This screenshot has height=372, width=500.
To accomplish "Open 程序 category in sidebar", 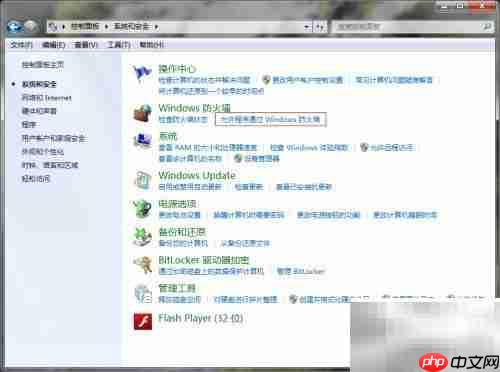I will [29, 125].
